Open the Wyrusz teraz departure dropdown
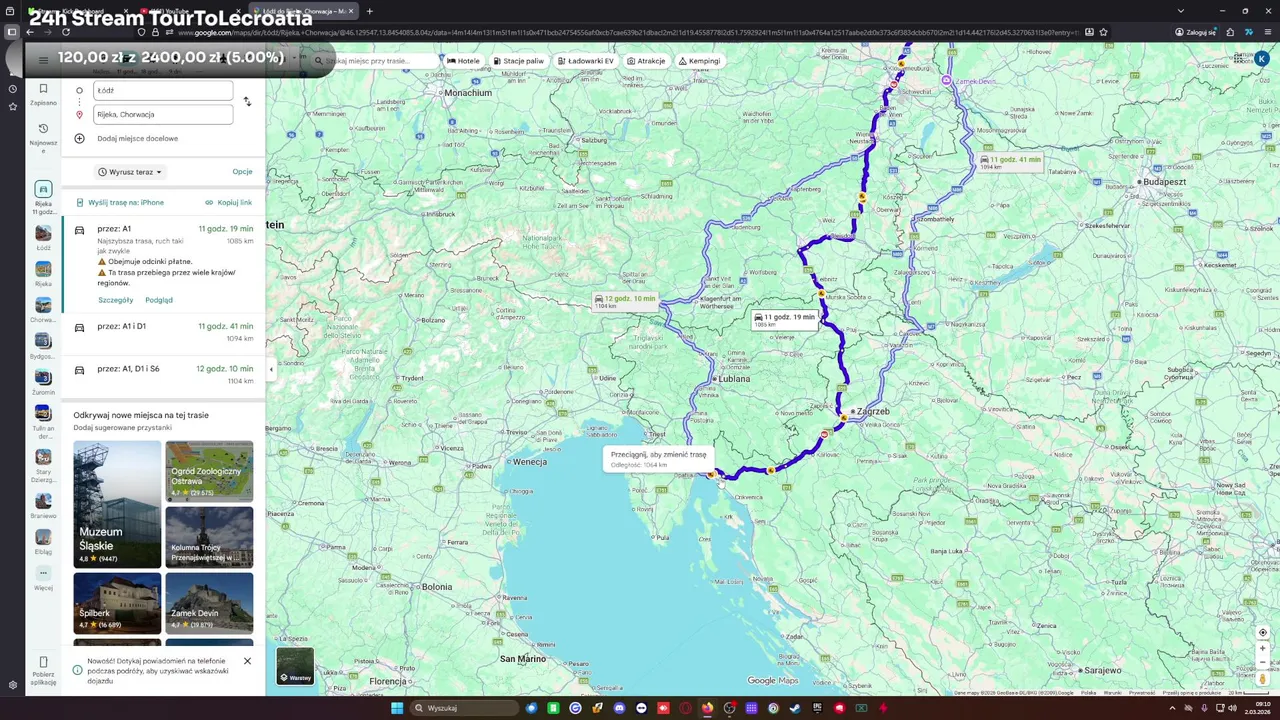This screenshot has width=1280, height=720. point(130,172)
